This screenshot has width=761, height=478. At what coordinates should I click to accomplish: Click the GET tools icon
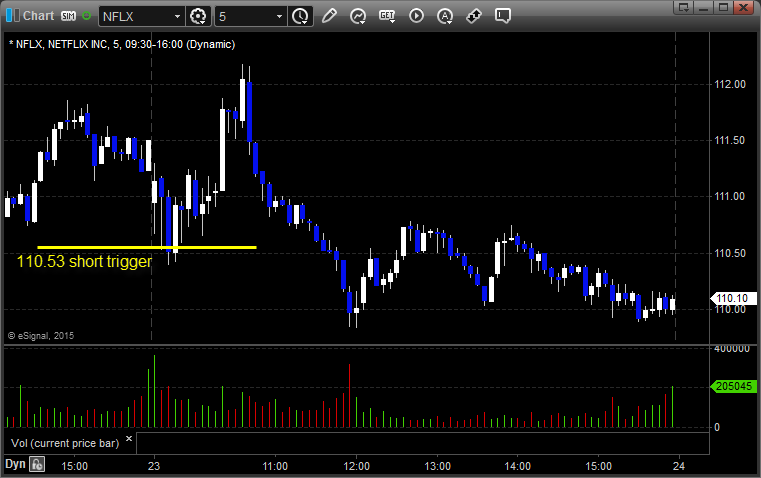tap(388, 16)
